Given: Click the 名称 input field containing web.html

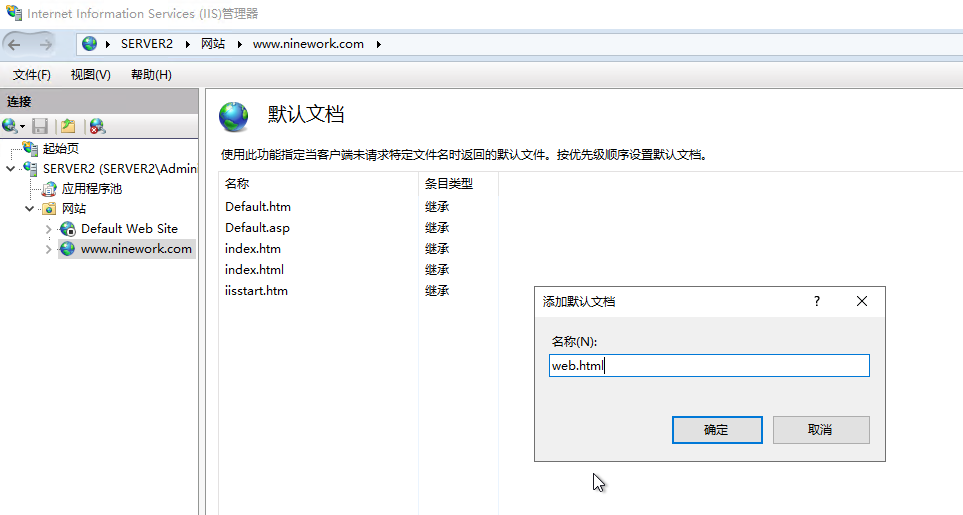Looking at the screenshot, I should click(708, 366).
